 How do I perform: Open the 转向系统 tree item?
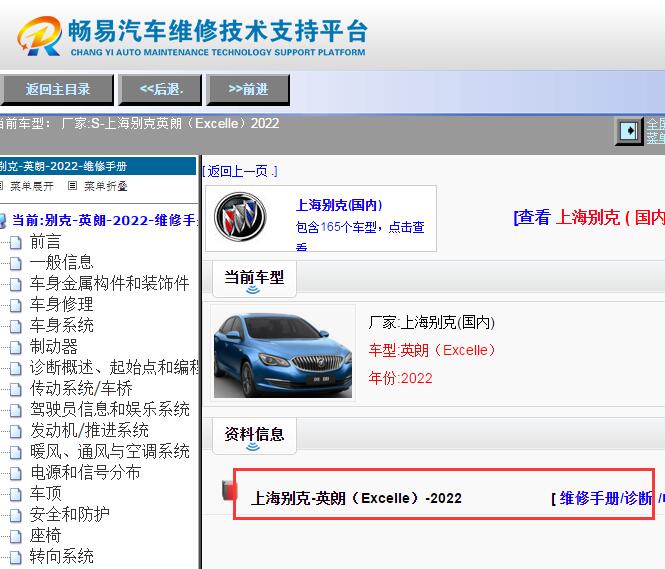pos(61,556)
